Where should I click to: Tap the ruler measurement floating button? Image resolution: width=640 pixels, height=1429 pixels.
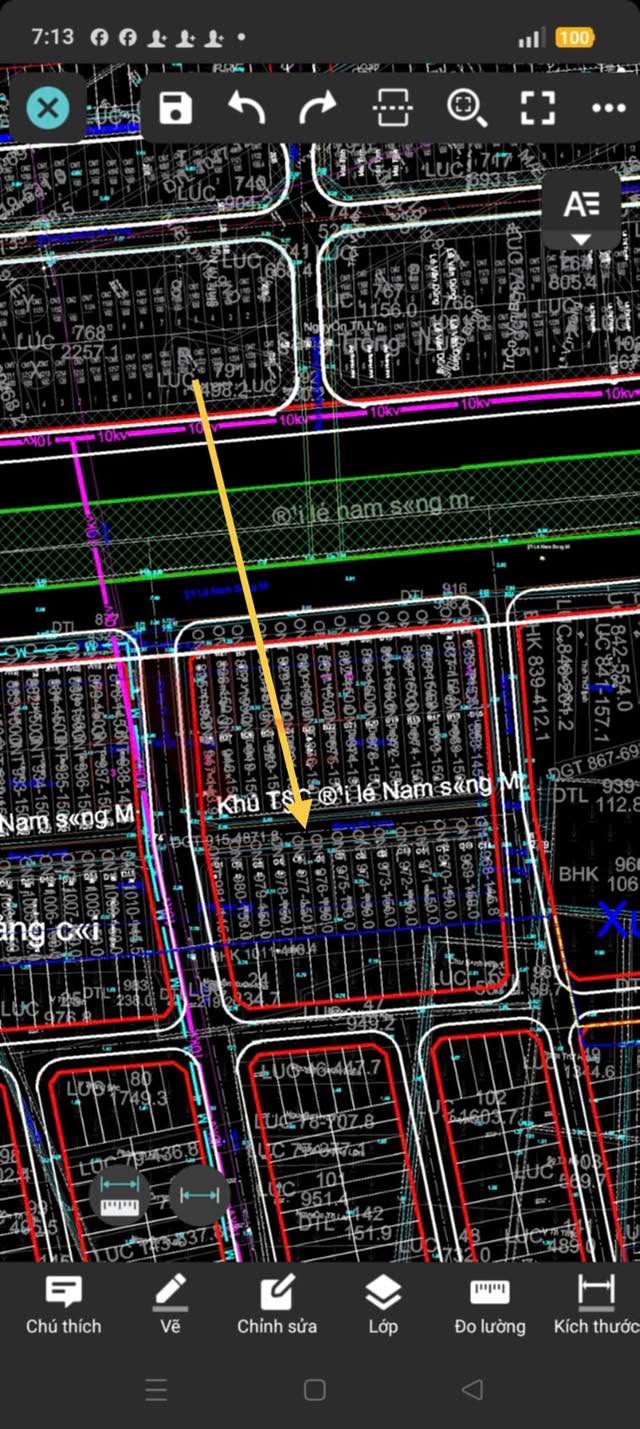pyautogui.click(x=120, y=1194)
